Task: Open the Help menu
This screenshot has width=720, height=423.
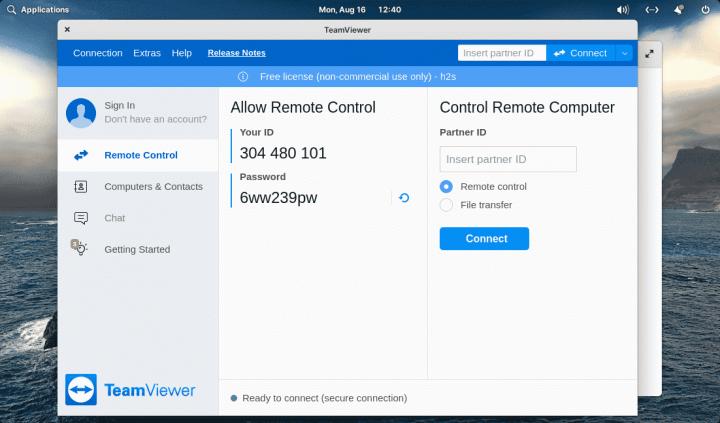Action: click(181, 53)
